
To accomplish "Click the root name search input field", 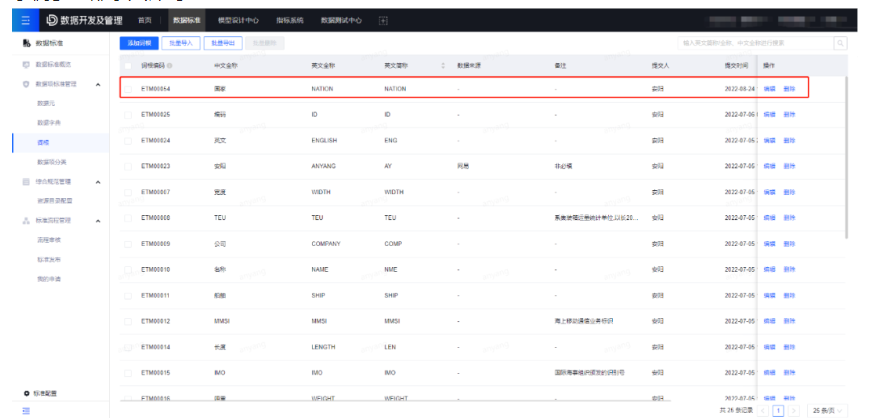I will pos(756,43).
